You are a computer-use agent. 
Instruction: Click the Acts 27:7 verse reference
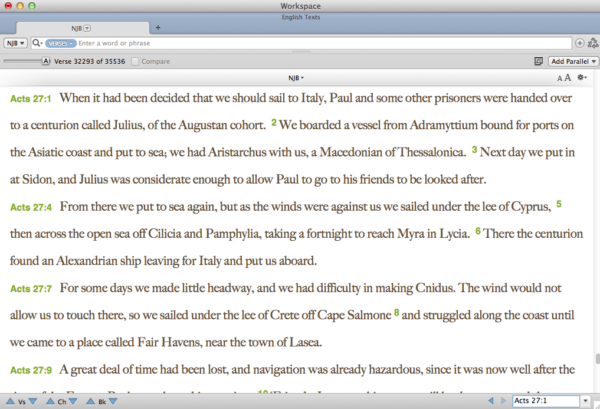click(31, 289)
